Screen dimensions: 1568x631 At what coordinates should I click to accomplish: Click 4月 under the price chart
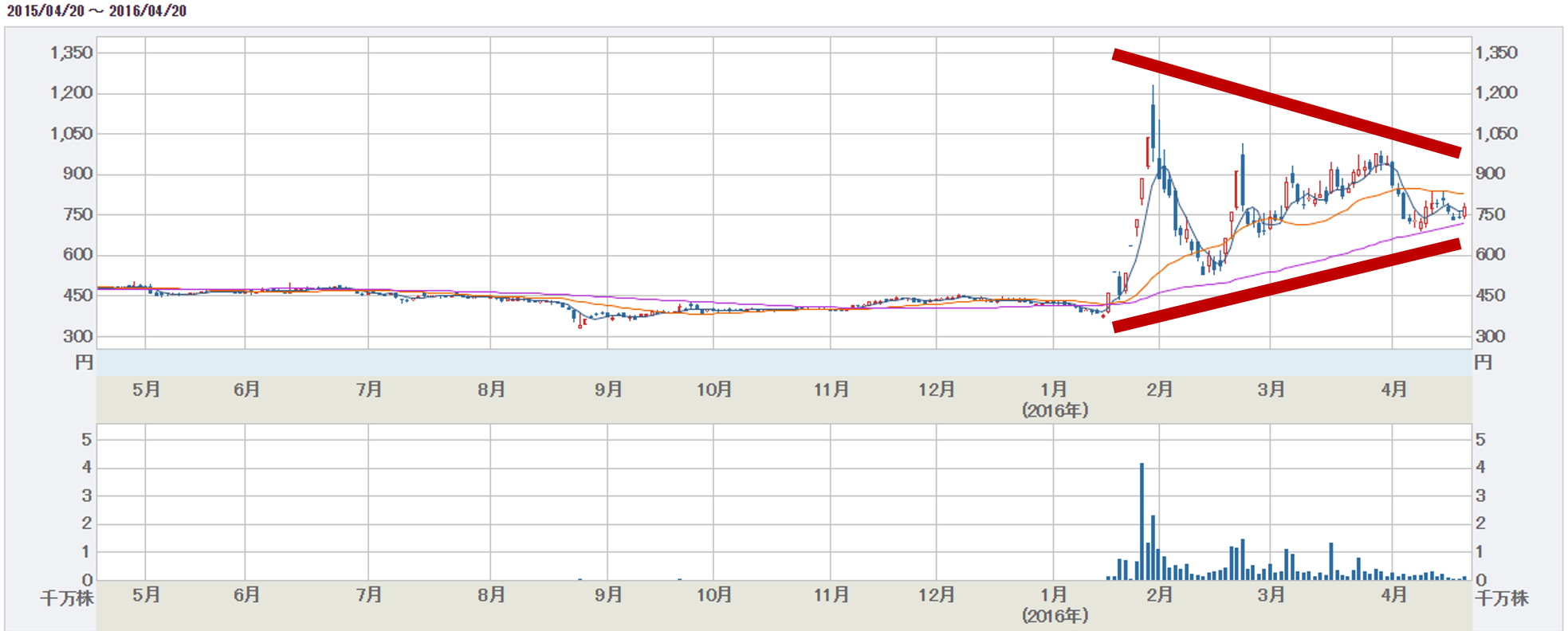[x=1393, y=390]
